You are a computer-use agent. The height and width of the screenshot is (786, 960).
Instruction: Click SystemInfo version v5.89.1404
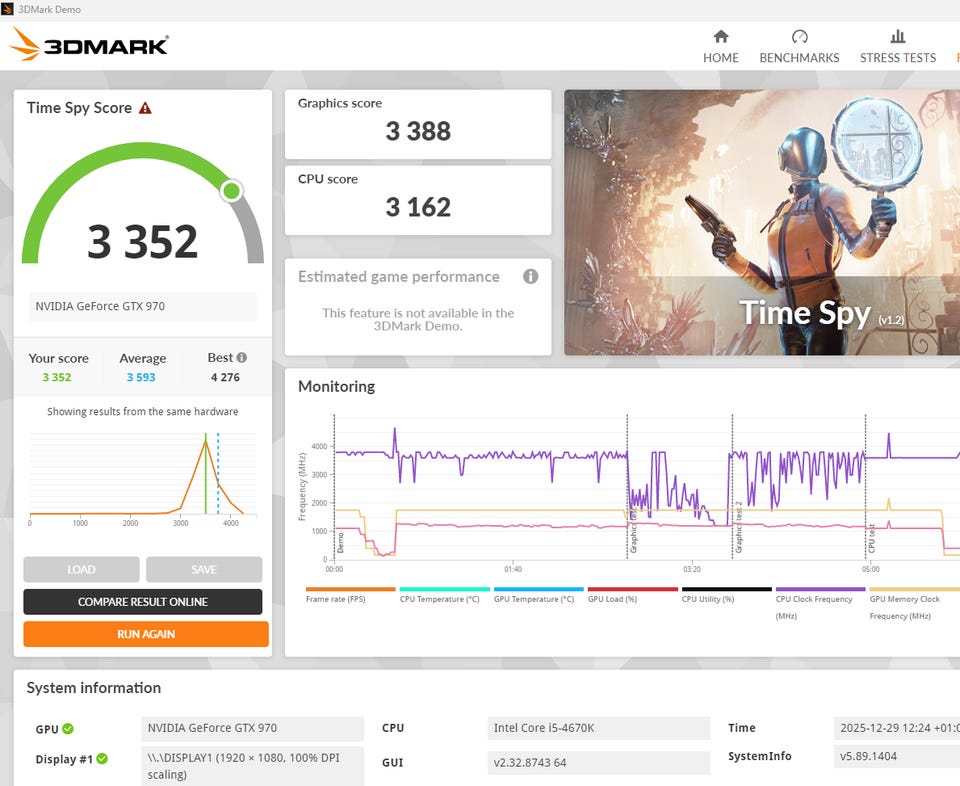897,756
